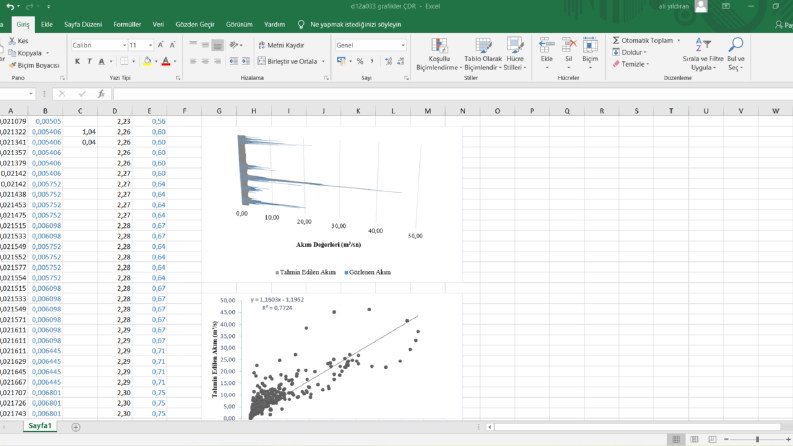This screenshot has width=793, height=446.
Task: Open Bul ve Seç search menu
Action: coord(736,54)
